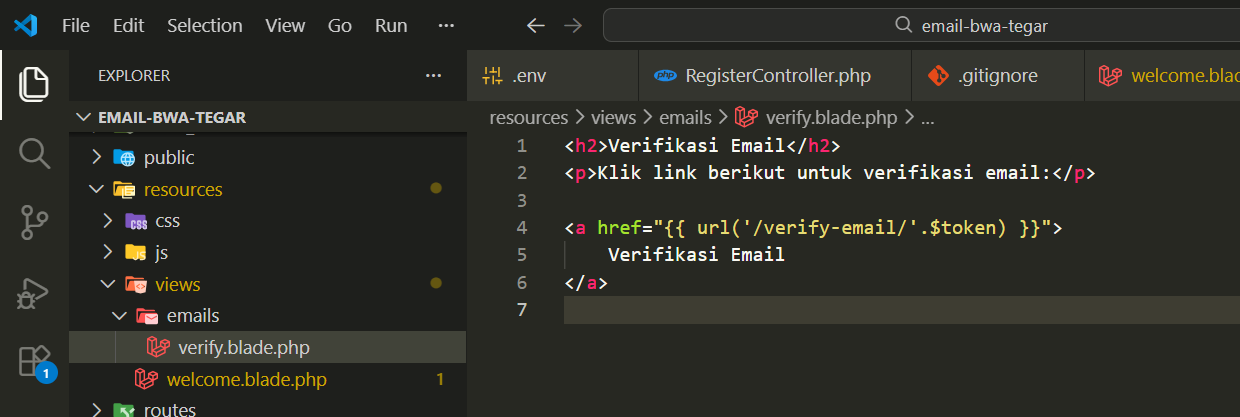Collapse the EMAIL-BWA-TEGAR project root
Image resolution: width=1240 pixels, height=417 pixels.
(171, 118)
